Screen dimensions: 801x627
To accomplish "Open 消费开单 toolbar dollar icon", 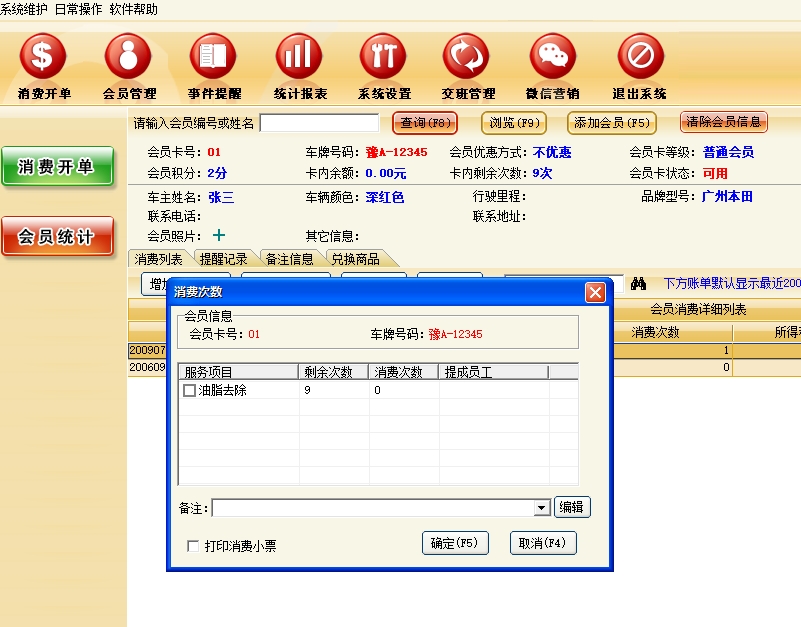I will pyautogui.click(x=43, y=56).
